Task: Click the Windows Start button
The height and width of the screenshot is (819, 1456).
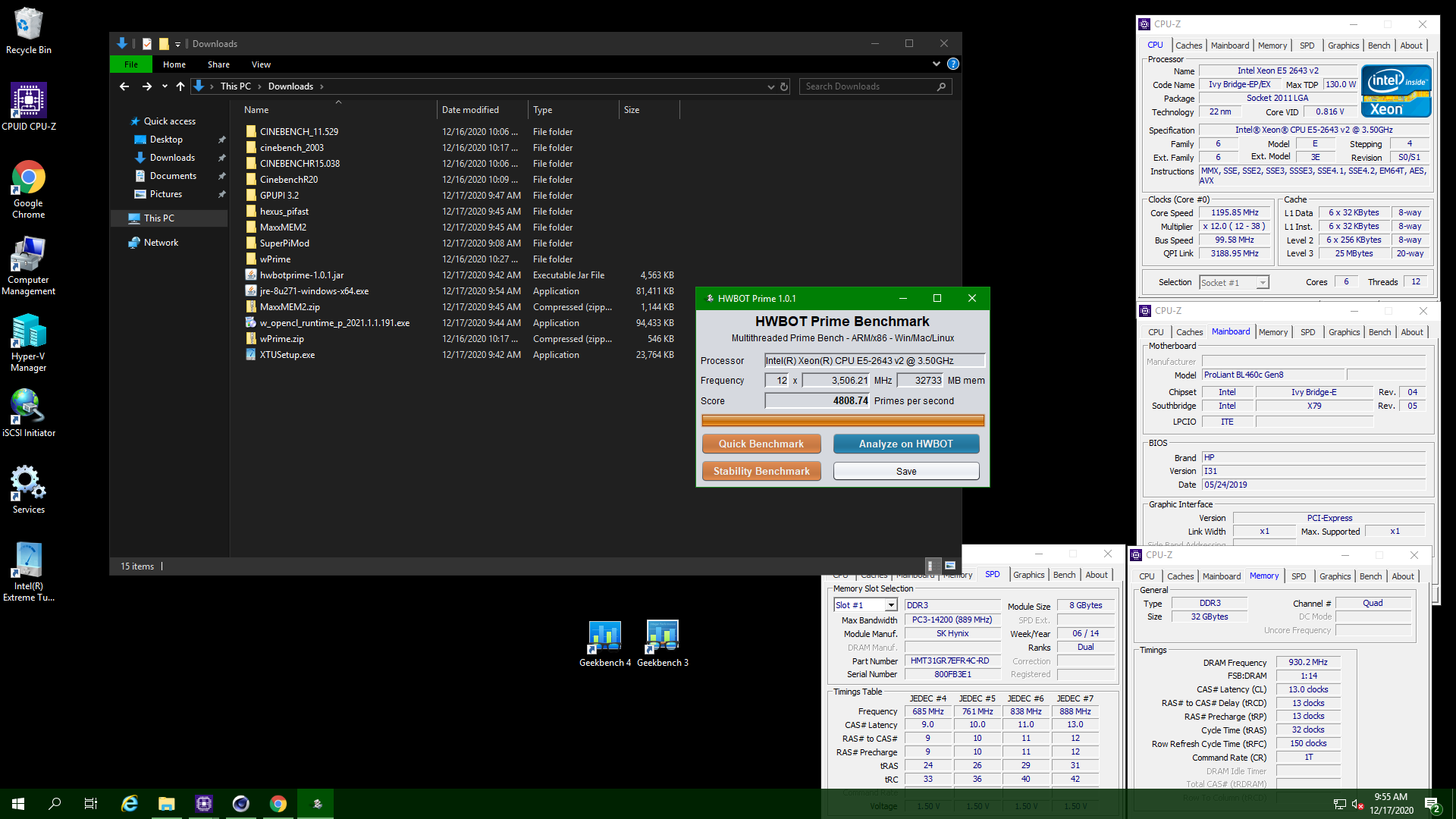Action: coord(18,804)
